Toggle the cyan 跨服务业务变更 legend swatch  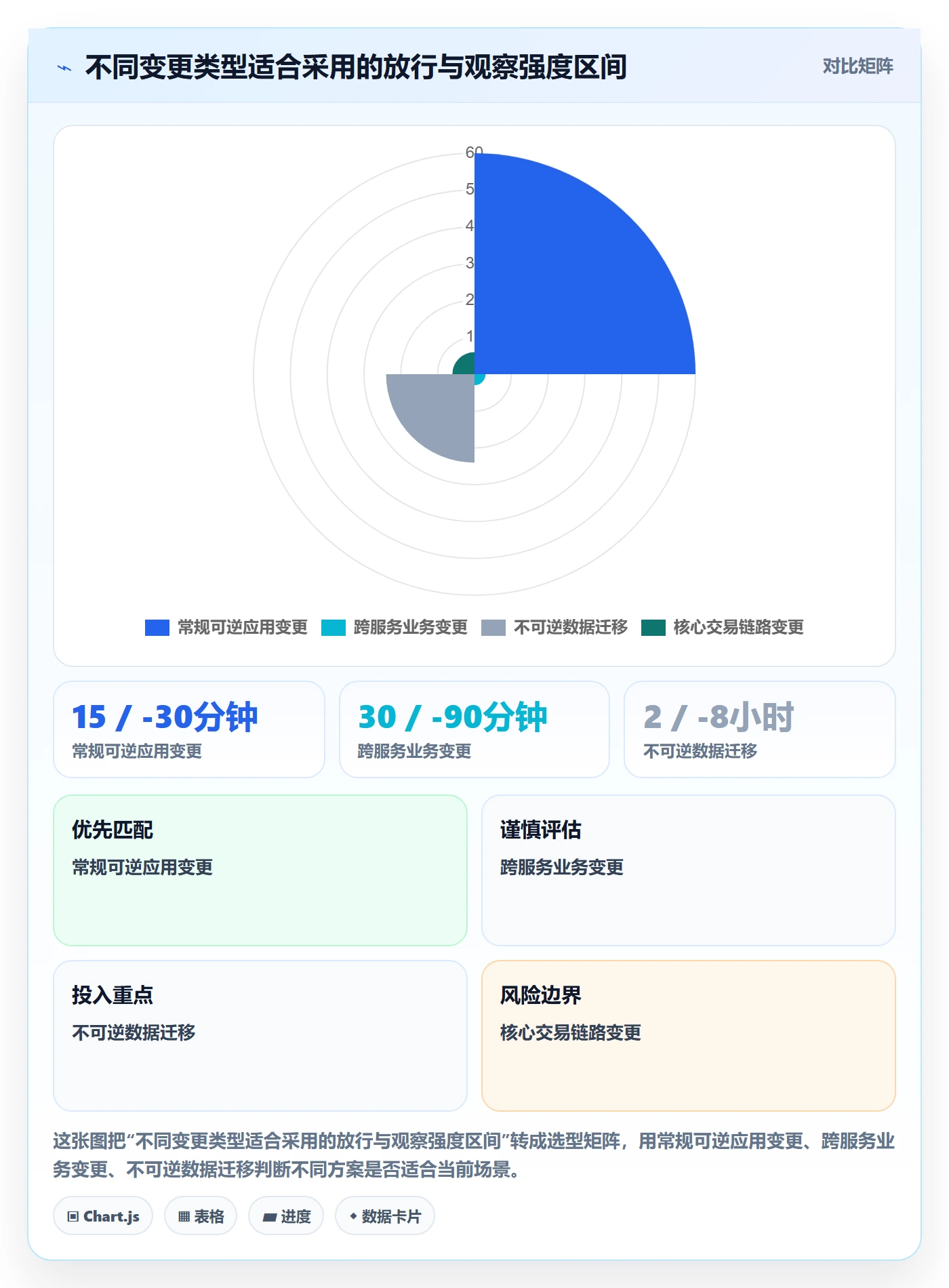coord(334,628)
